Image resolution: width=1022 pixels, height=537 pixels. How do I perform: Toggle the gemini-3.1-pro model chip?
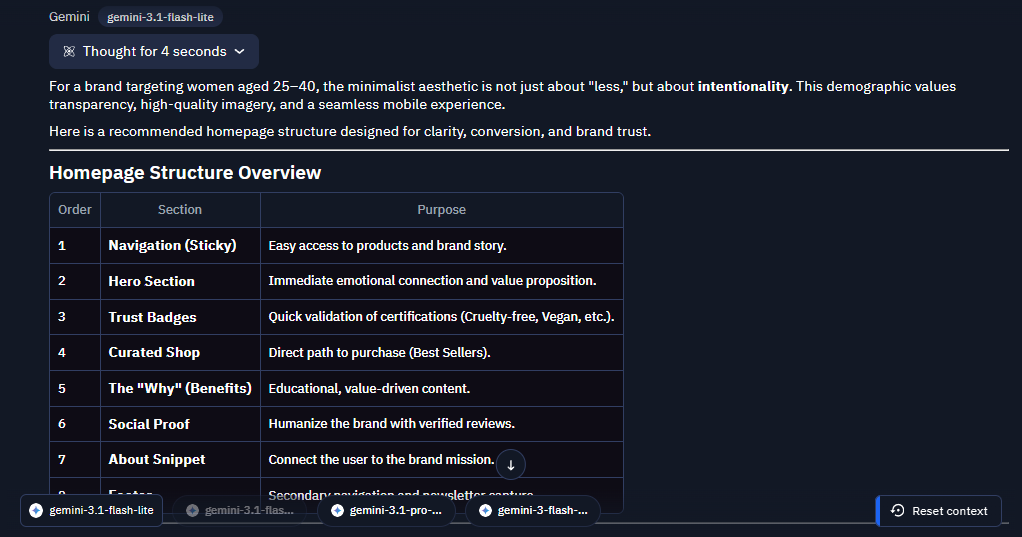point(388,510)
